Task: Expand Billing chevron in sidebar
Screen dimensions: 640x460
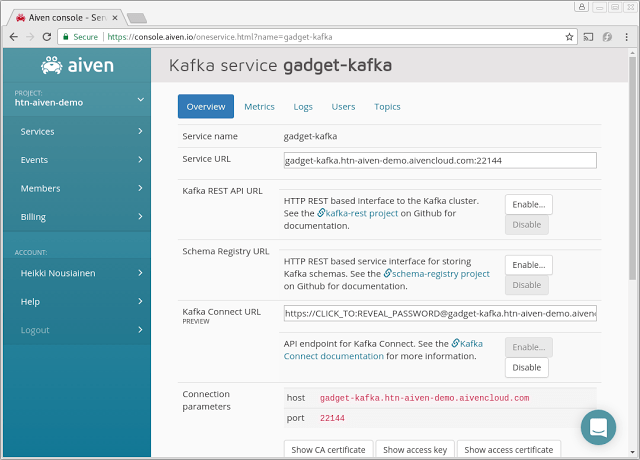Action: coord(140,216)
